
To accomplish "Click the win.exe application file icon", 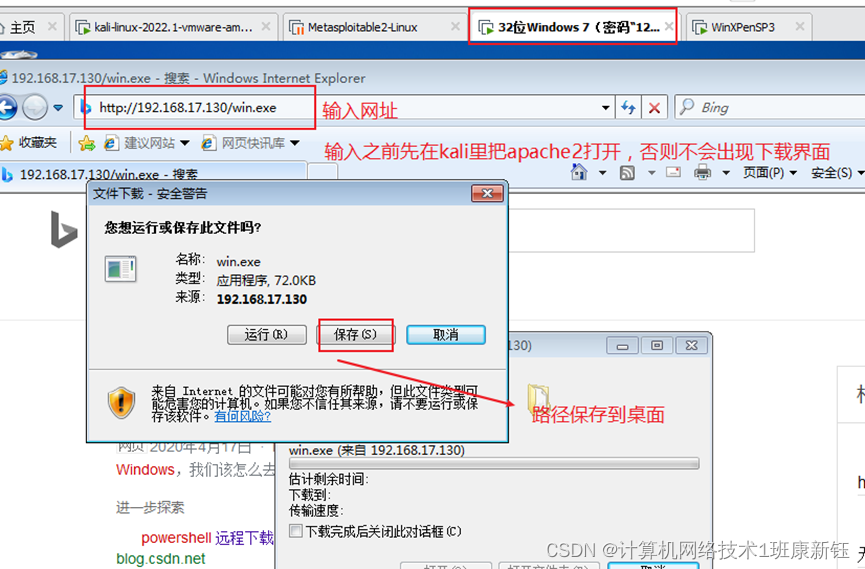I will (120, 269).
